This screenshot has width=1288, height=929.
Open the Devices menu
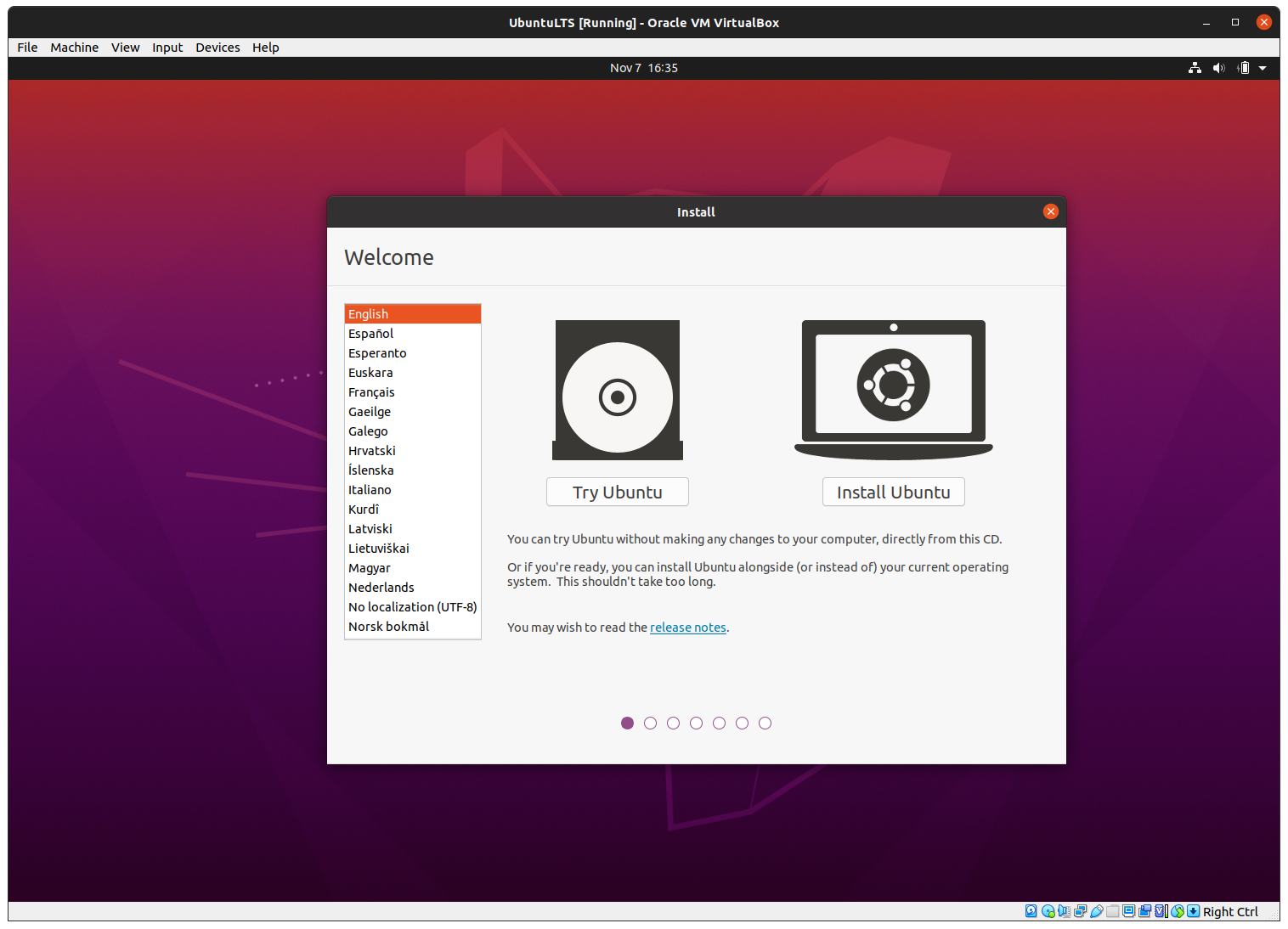[217, 48]
